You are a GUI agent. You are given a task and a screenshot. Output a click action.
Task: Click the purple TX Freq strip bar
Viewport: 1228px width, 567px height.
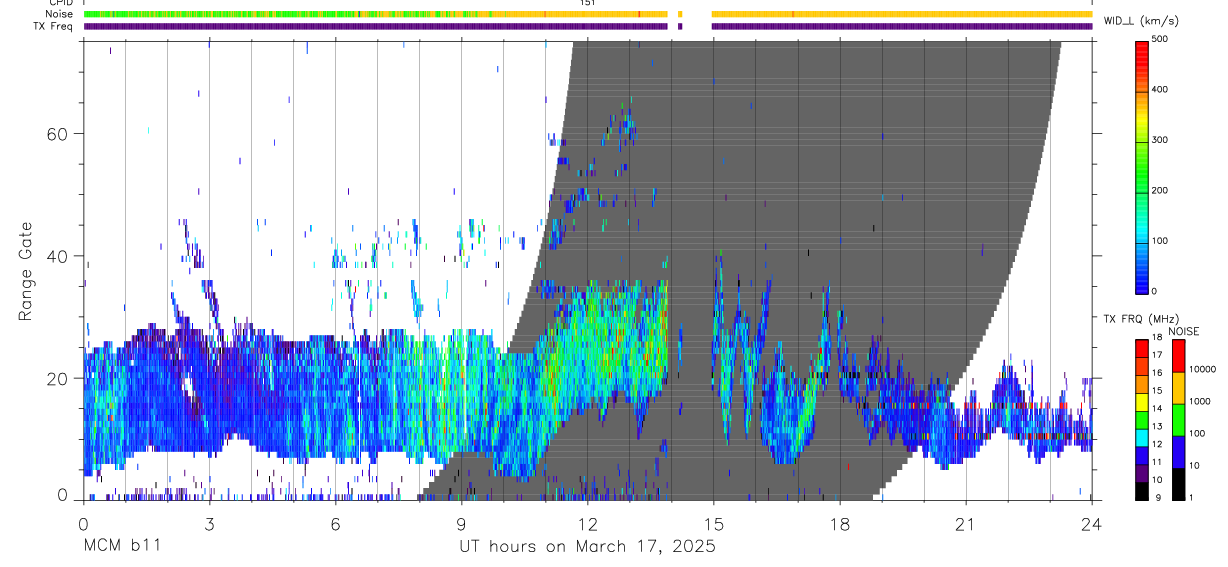tap(588, 26)
